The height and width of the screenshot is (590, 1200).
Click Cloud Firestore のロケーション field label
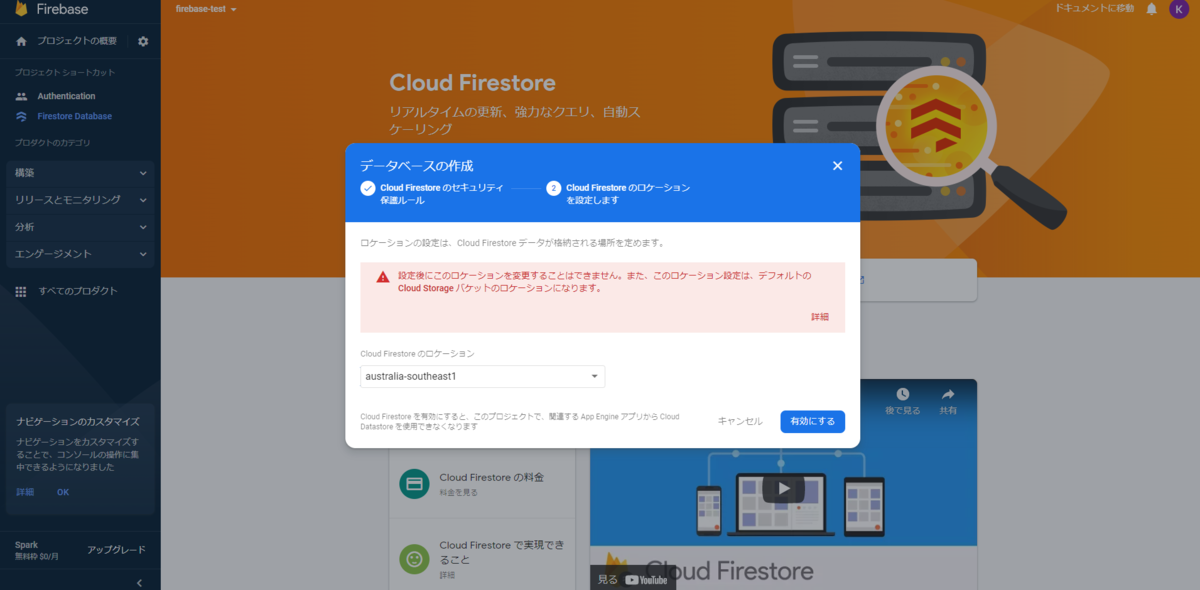417,354
